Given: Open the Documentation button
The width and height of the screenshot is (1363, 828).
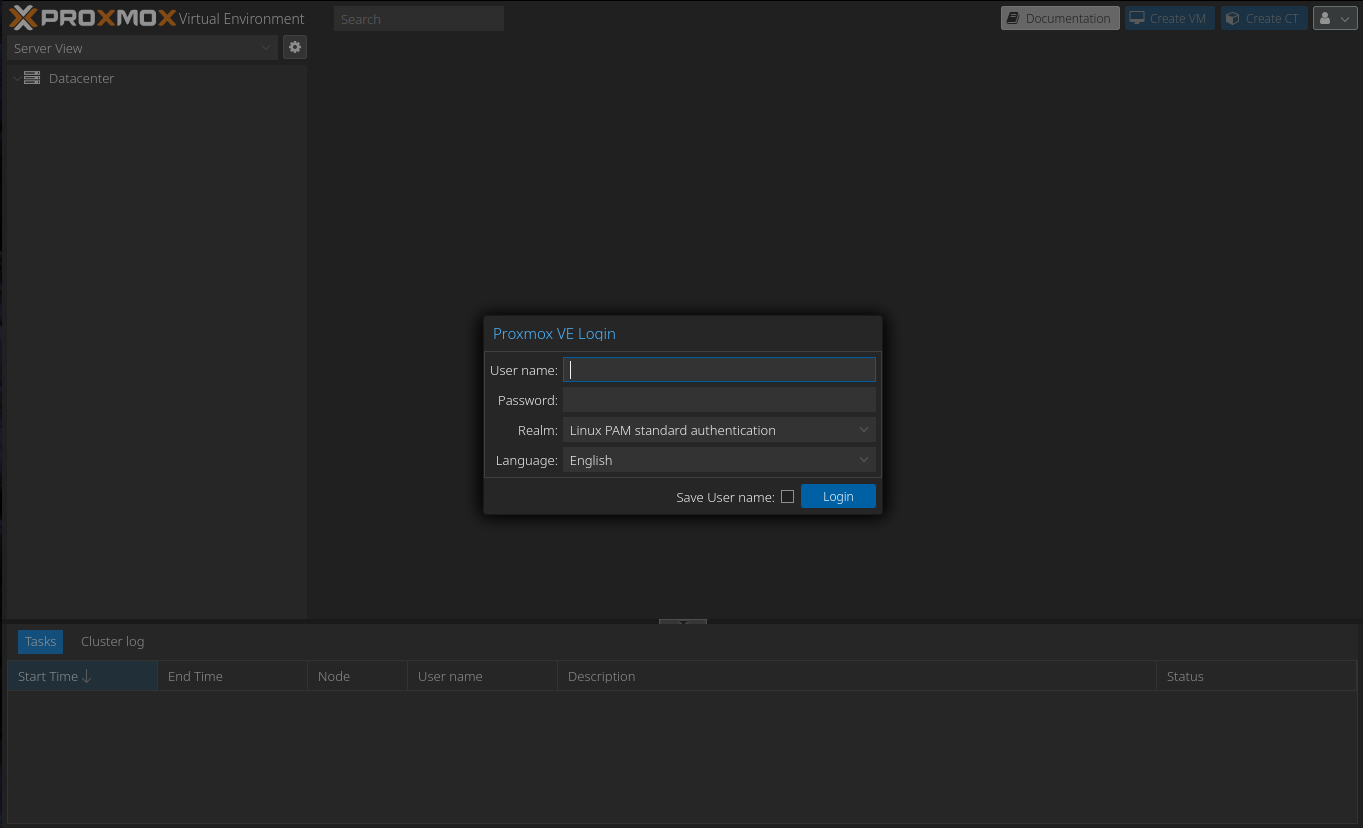Looking at the screenshot, I should [x=1060, y=18].
